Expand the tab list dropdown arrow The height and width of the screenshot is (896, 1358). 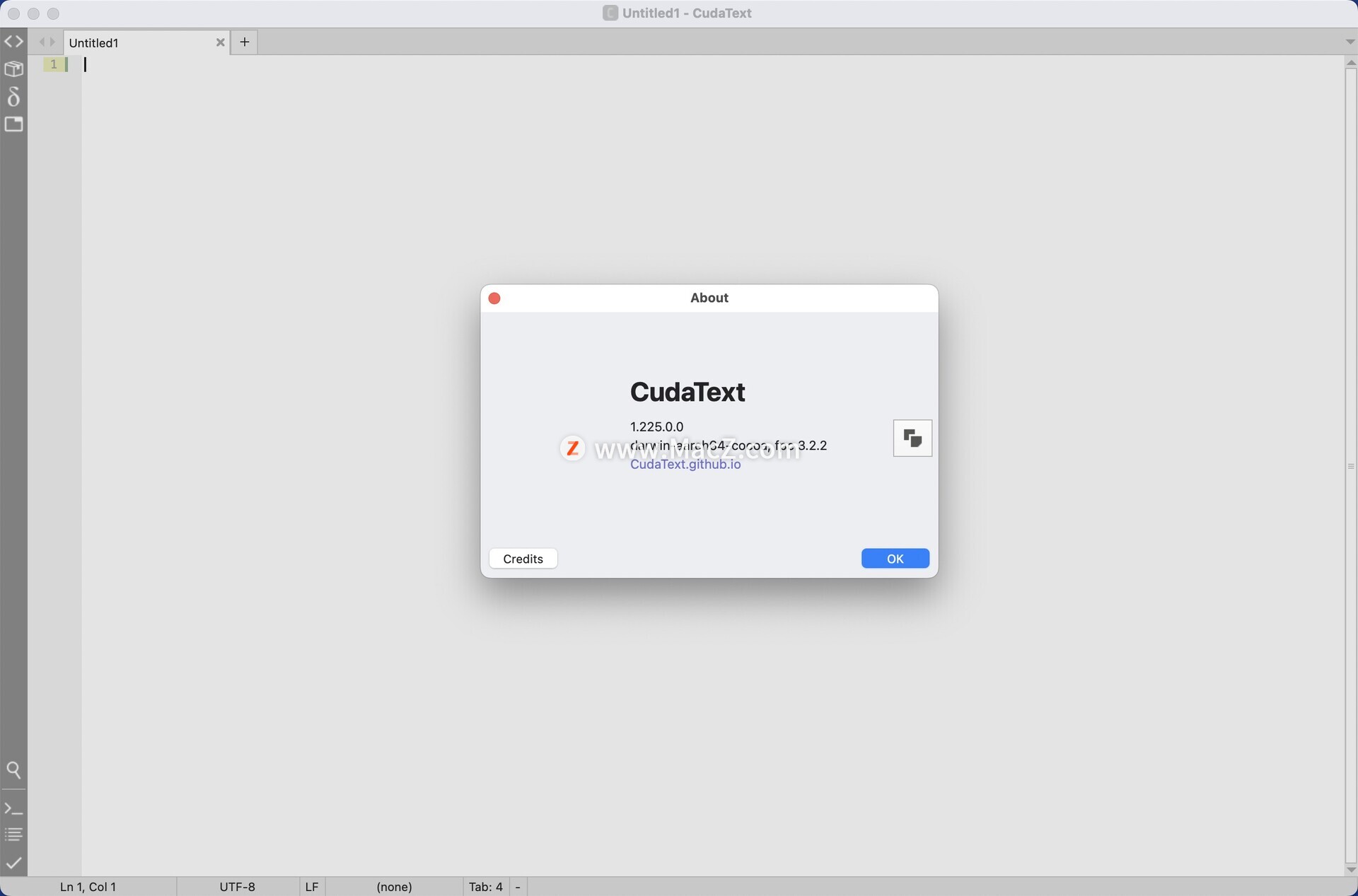click(1350, 42)
